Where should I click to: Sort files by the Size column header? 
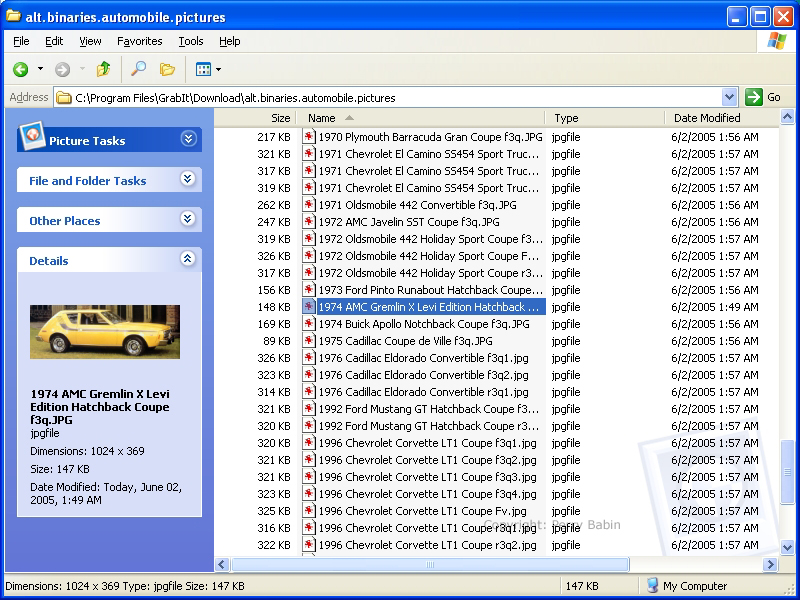pos(255,118)
